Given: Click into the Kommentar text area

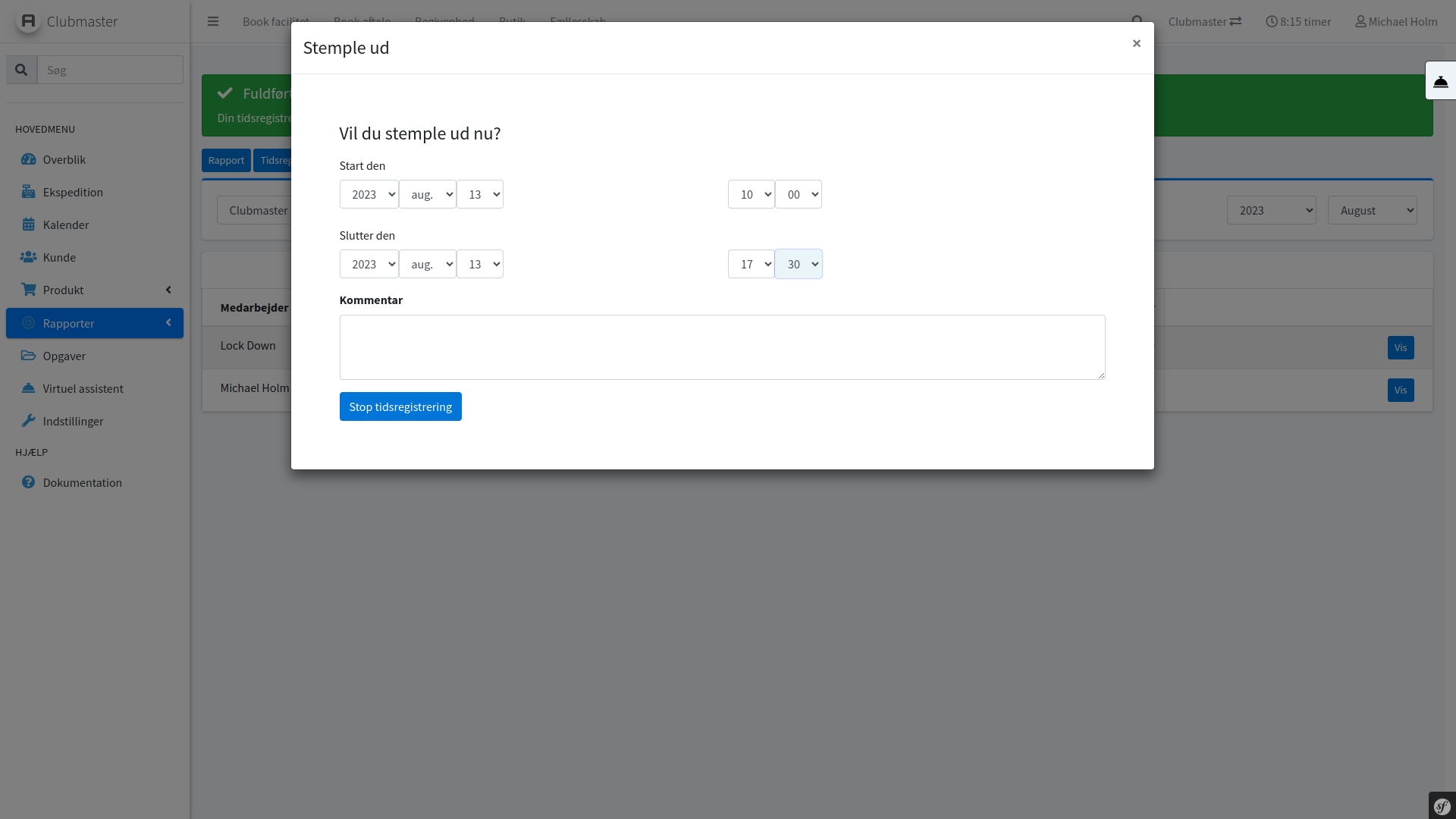Looking at the screenshot, I should click(x=722, y=347).
